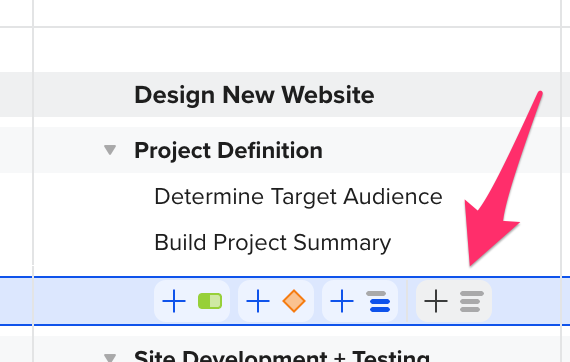The height and width of the screenshot is (362, 570).
Task: Click the black plus sign beside gray lines
Action: pyautogui.click(x=435, y=301)
